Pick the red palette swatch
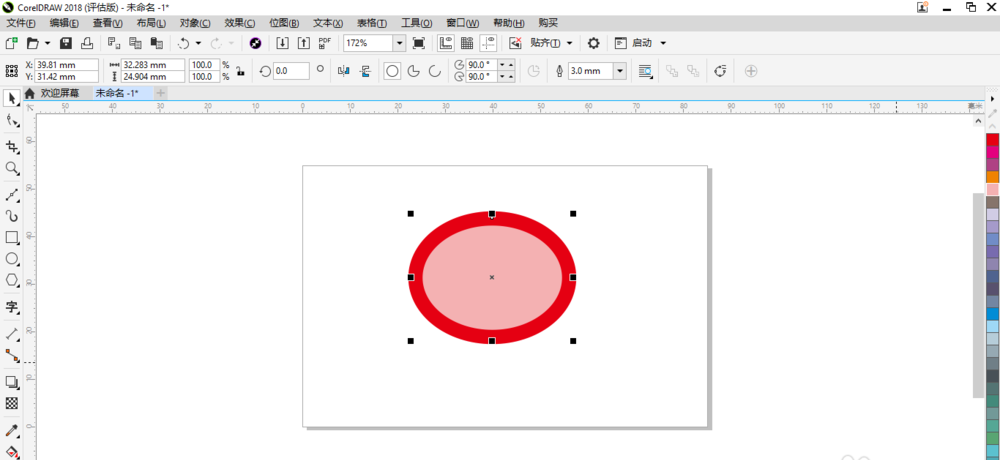The image size is (1000, 460). (x=992, y=139)
